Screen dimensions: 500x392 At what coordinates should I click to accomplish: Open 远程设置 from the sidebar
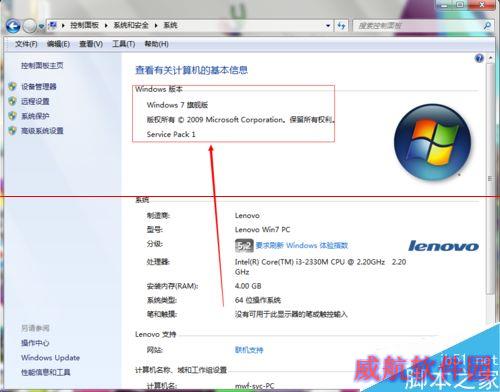tap(35, 101)
